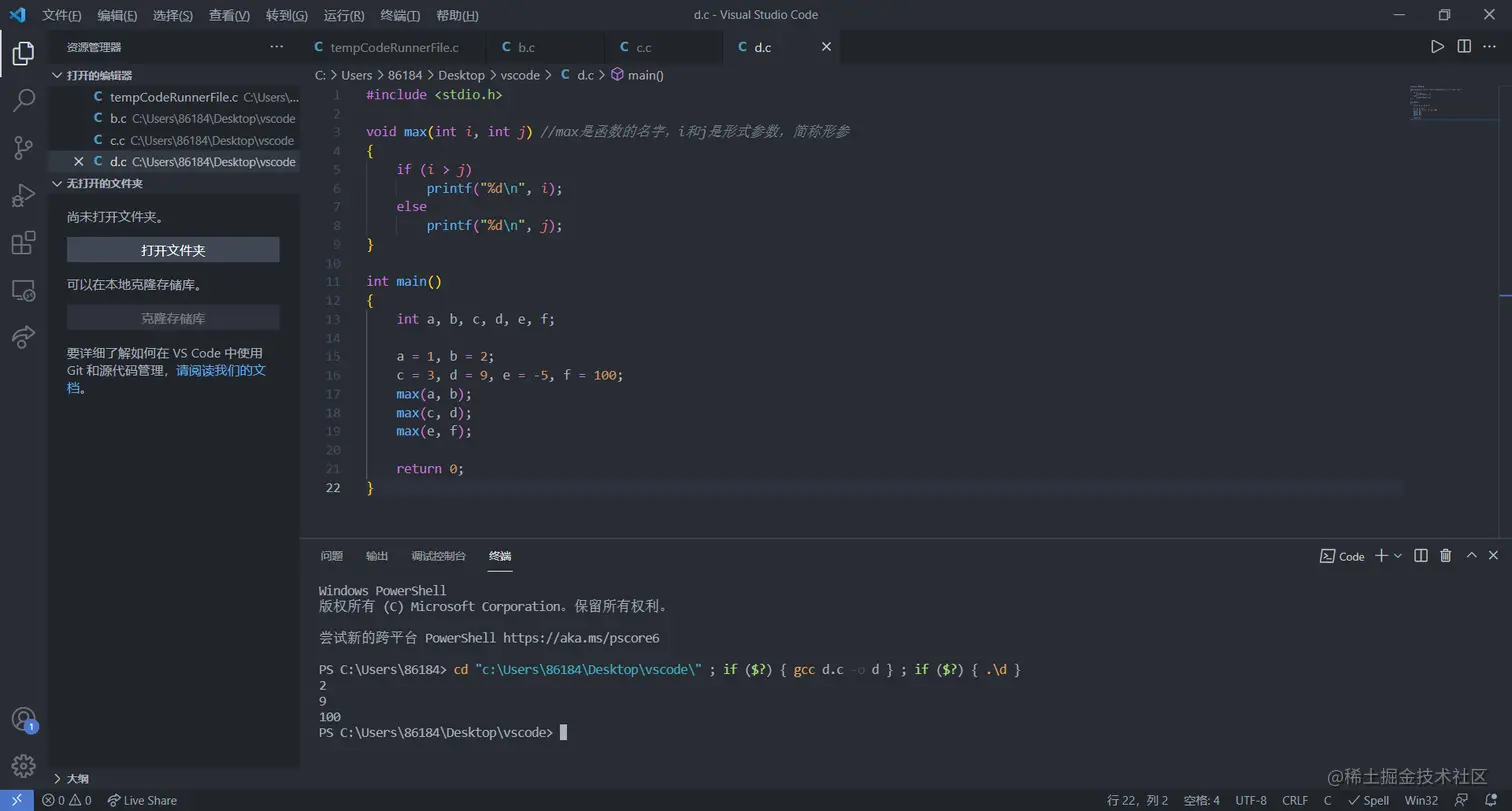Open the 帮助(H) menu

pyautogui.click(x=457, y=15)
